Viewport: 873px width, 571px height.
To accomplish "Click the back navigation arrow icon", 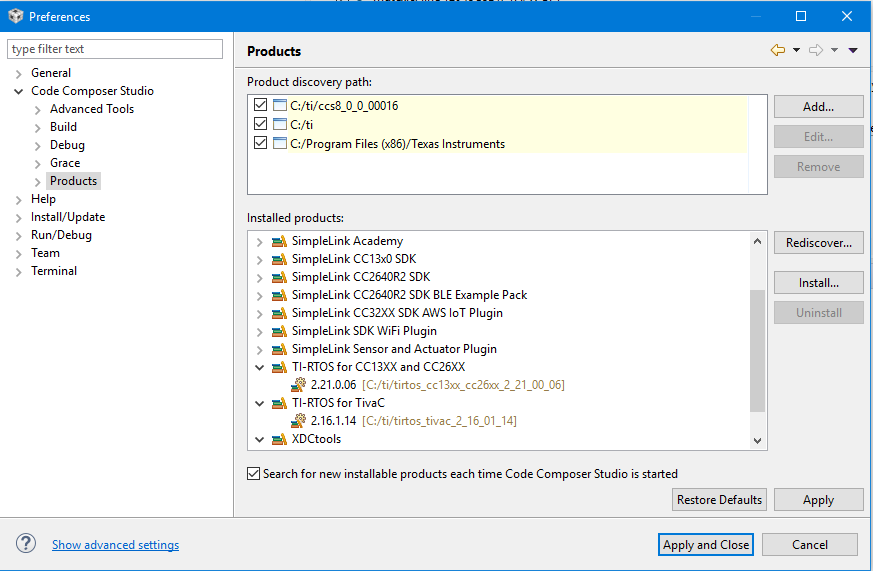I will coord(777,50).
